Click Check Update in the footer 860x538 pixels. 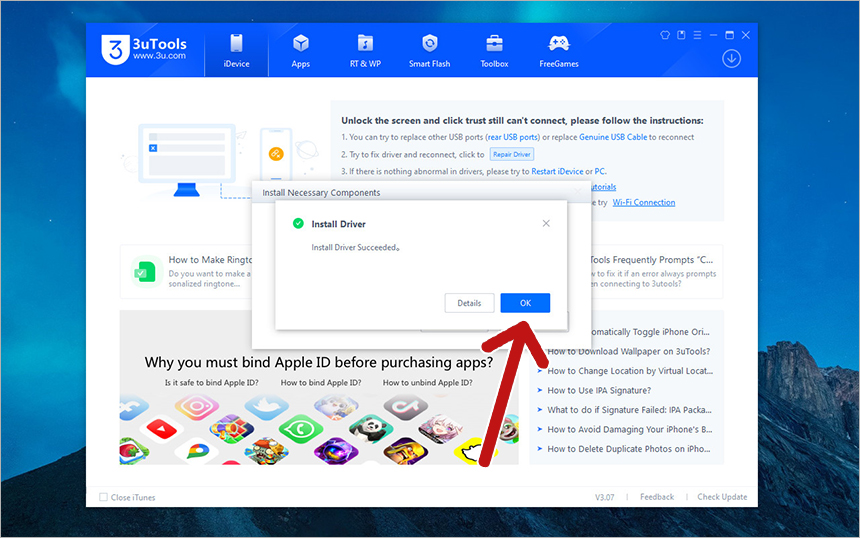[722, 497]
